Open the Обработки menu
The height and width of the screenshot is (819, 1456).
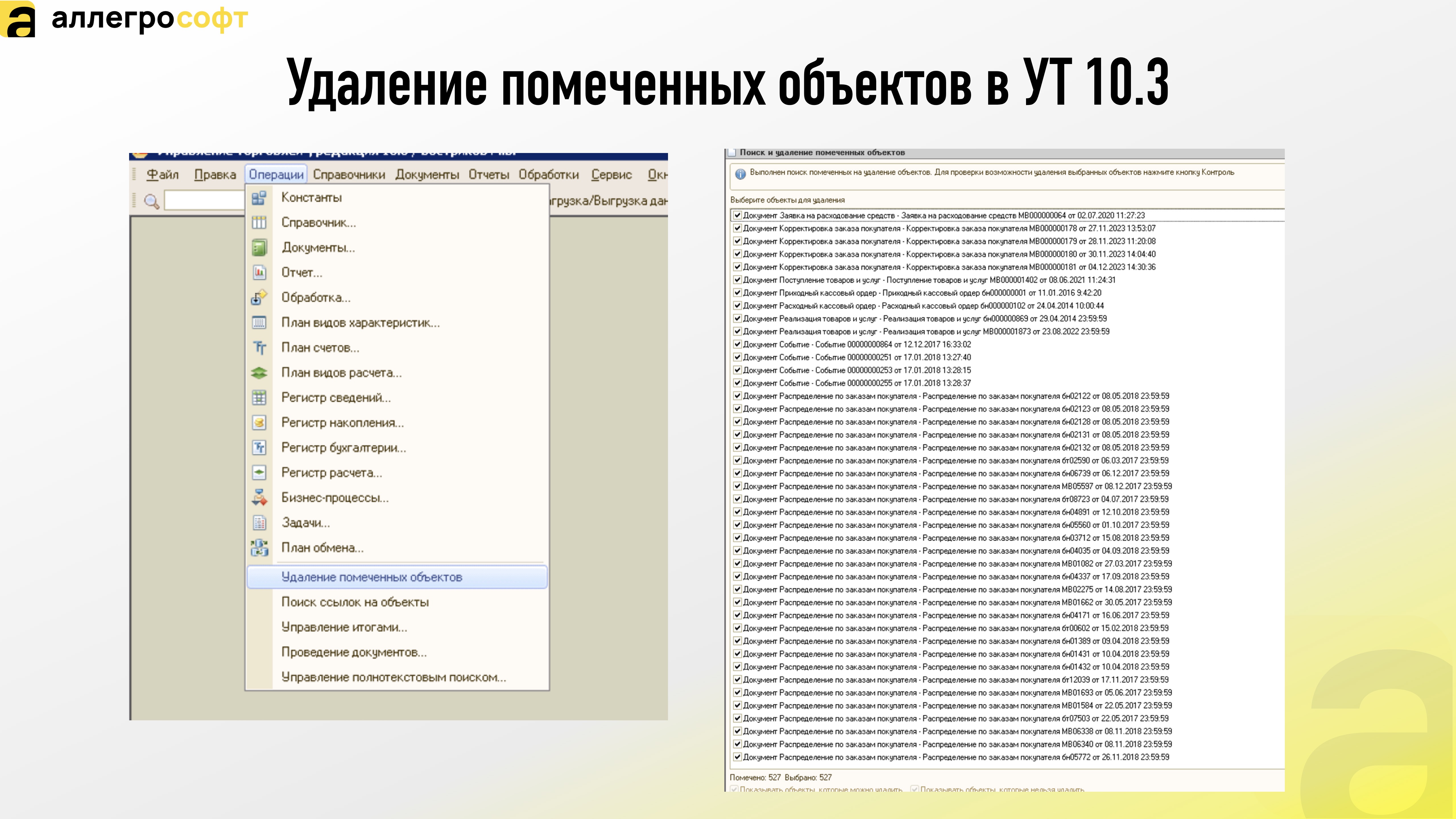549,175
